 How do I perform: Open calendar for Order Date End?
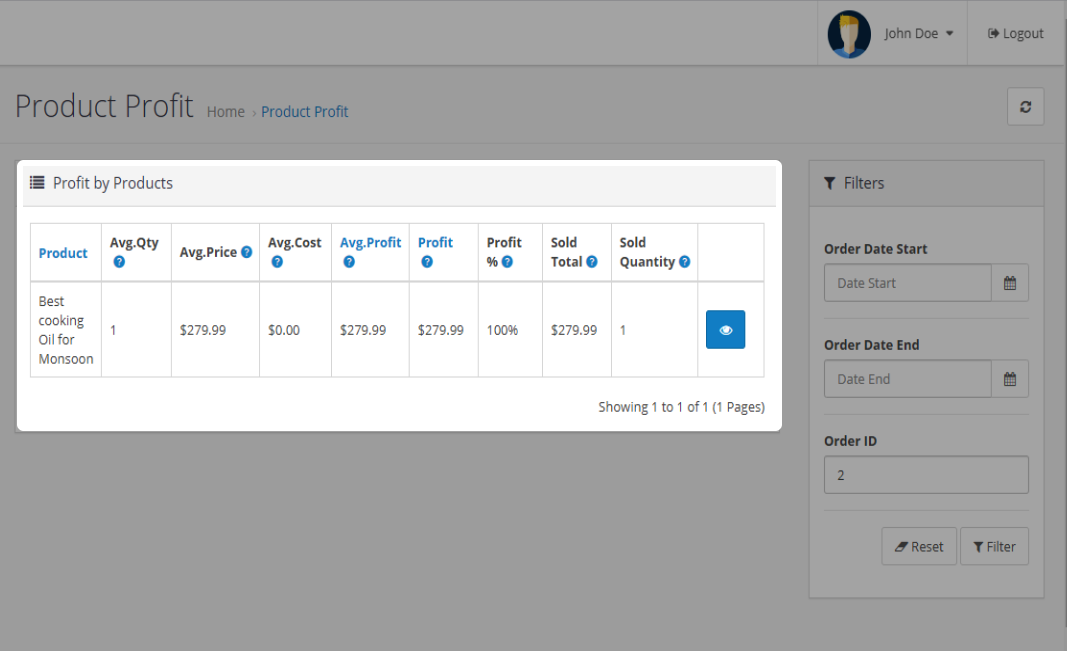pos(1009,379)
